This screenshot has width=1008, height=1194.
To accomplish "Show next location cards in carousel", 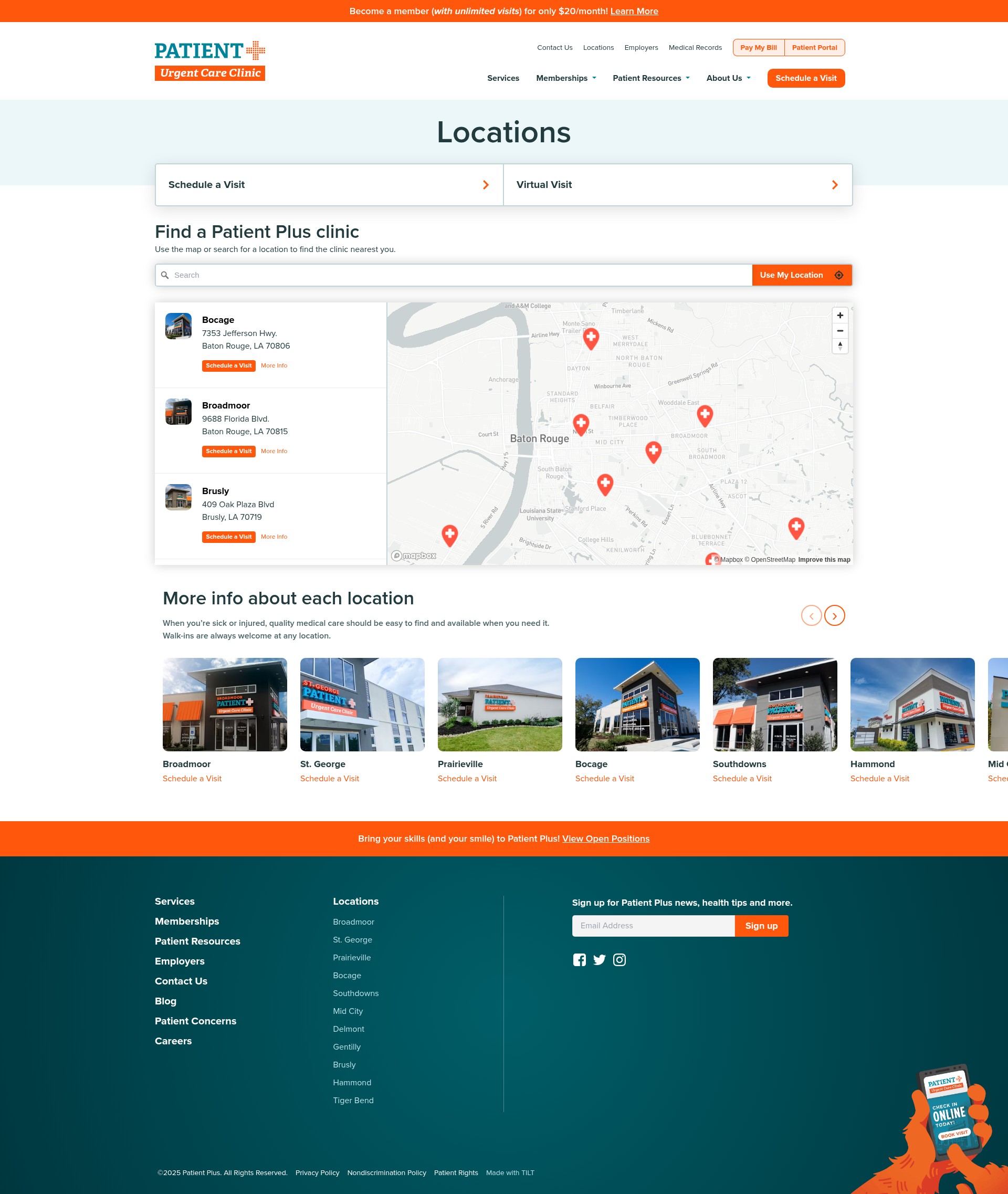I will coord(834,615).
